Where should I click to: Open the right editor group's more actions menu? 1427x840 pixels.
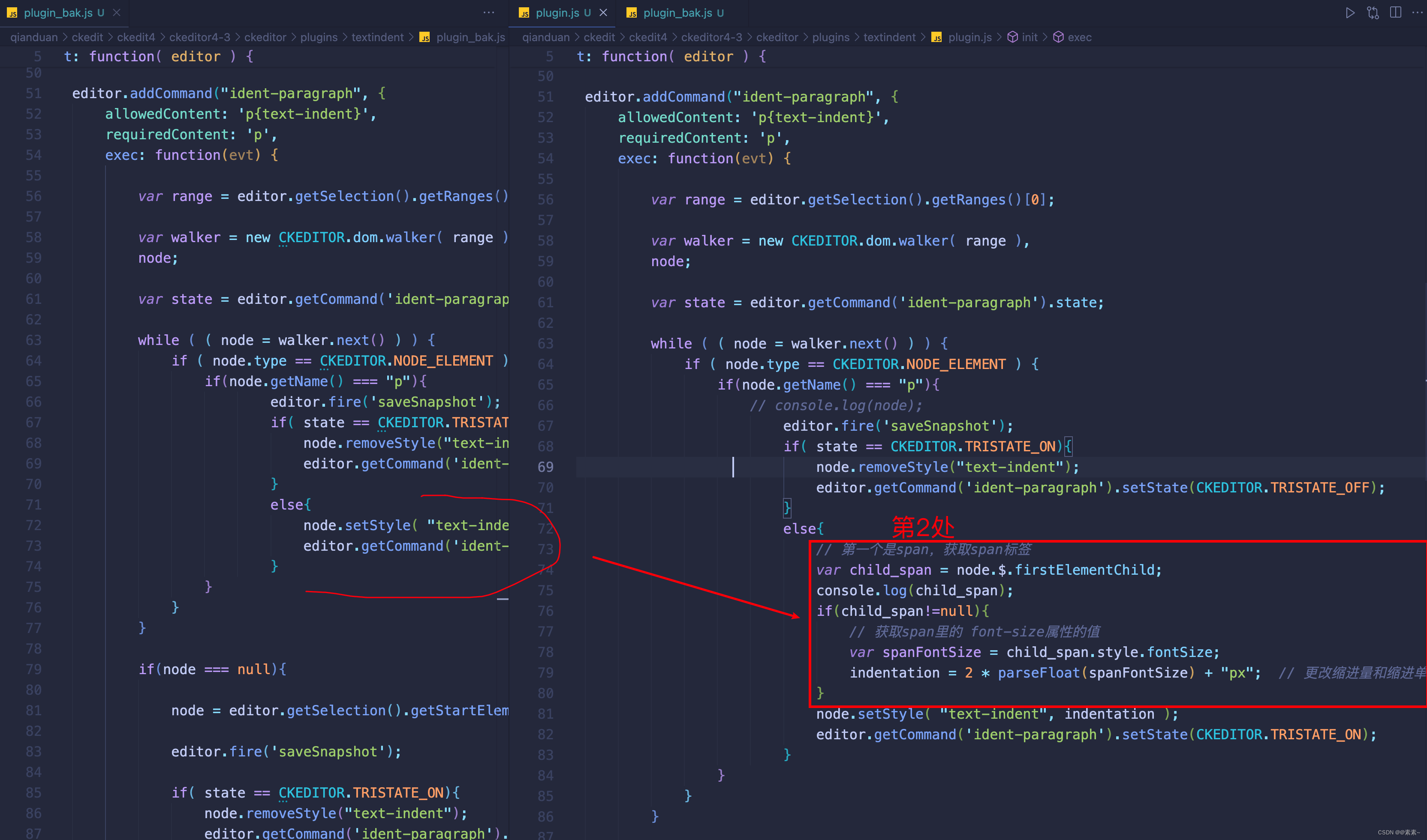[1418, 12]
